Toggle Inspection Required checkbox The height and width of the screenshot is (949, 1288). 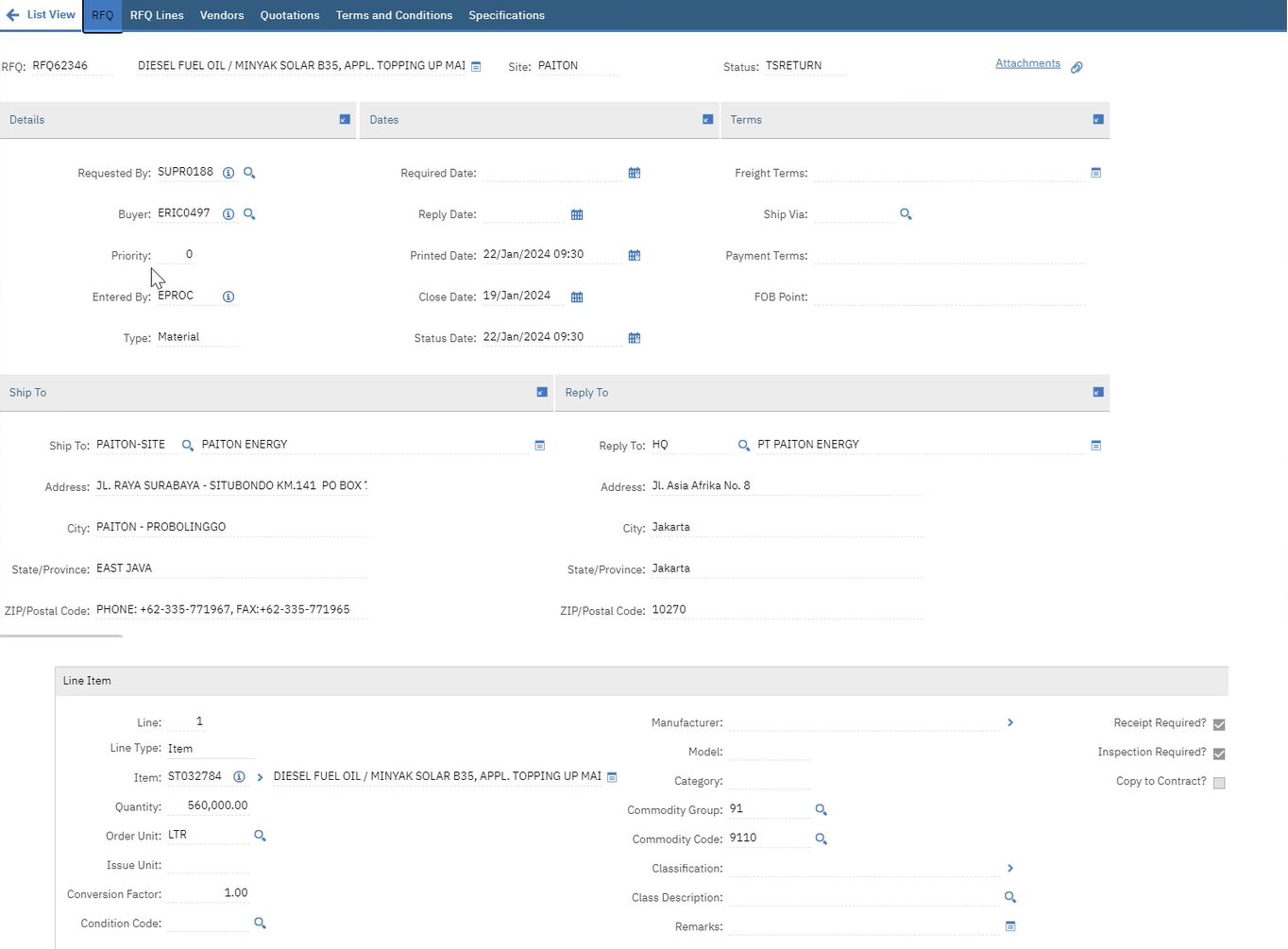click(1219, 754)
